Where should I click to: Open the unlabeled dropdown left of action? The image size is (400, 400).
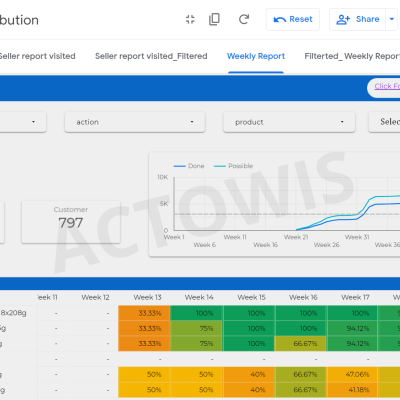click(23, 122)
